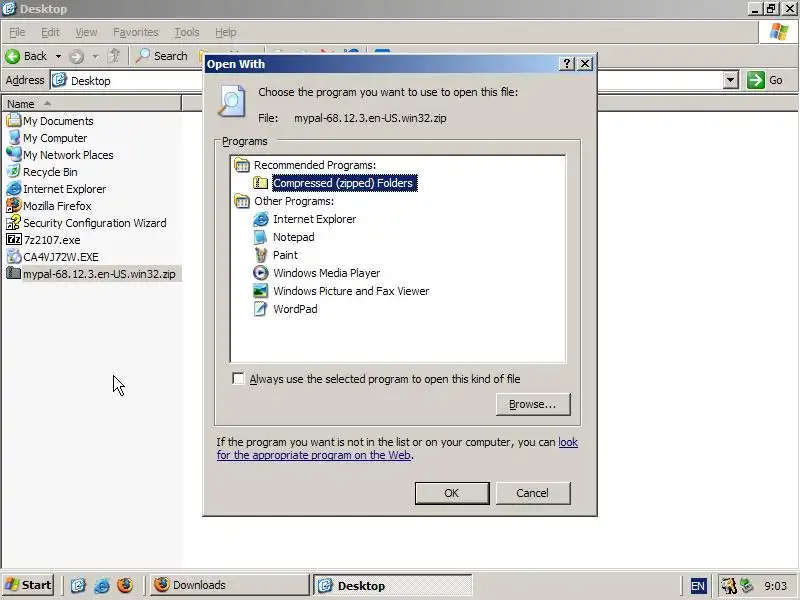Select Security Configuration Wizard item
Screen dimensions: 800x600
point(86,223)
